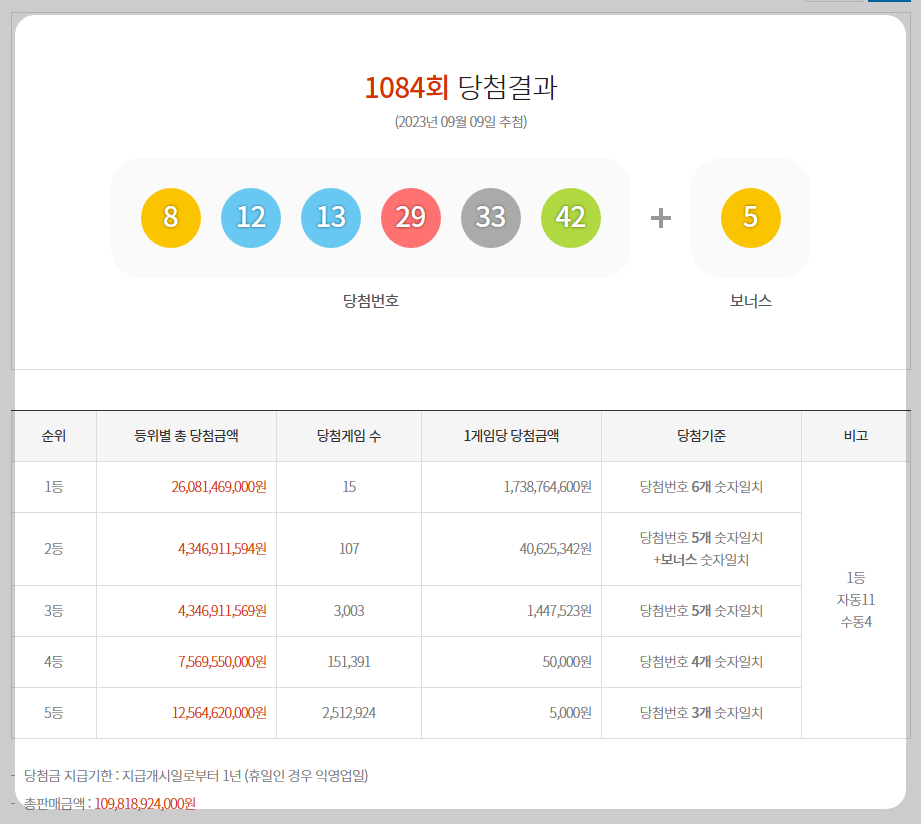Select total prize 12,564,620,000원

pos(219,713)
